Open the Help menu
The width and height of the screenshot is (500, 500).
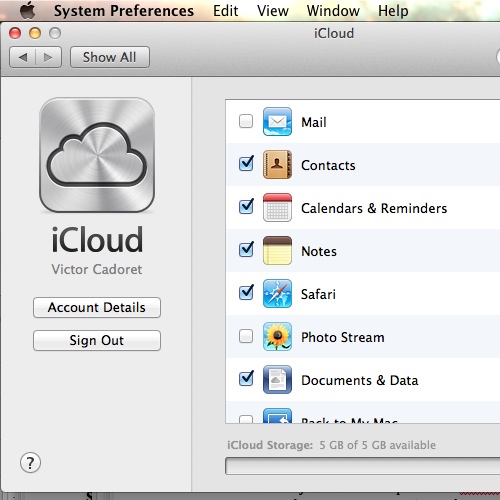coord(393,11)
